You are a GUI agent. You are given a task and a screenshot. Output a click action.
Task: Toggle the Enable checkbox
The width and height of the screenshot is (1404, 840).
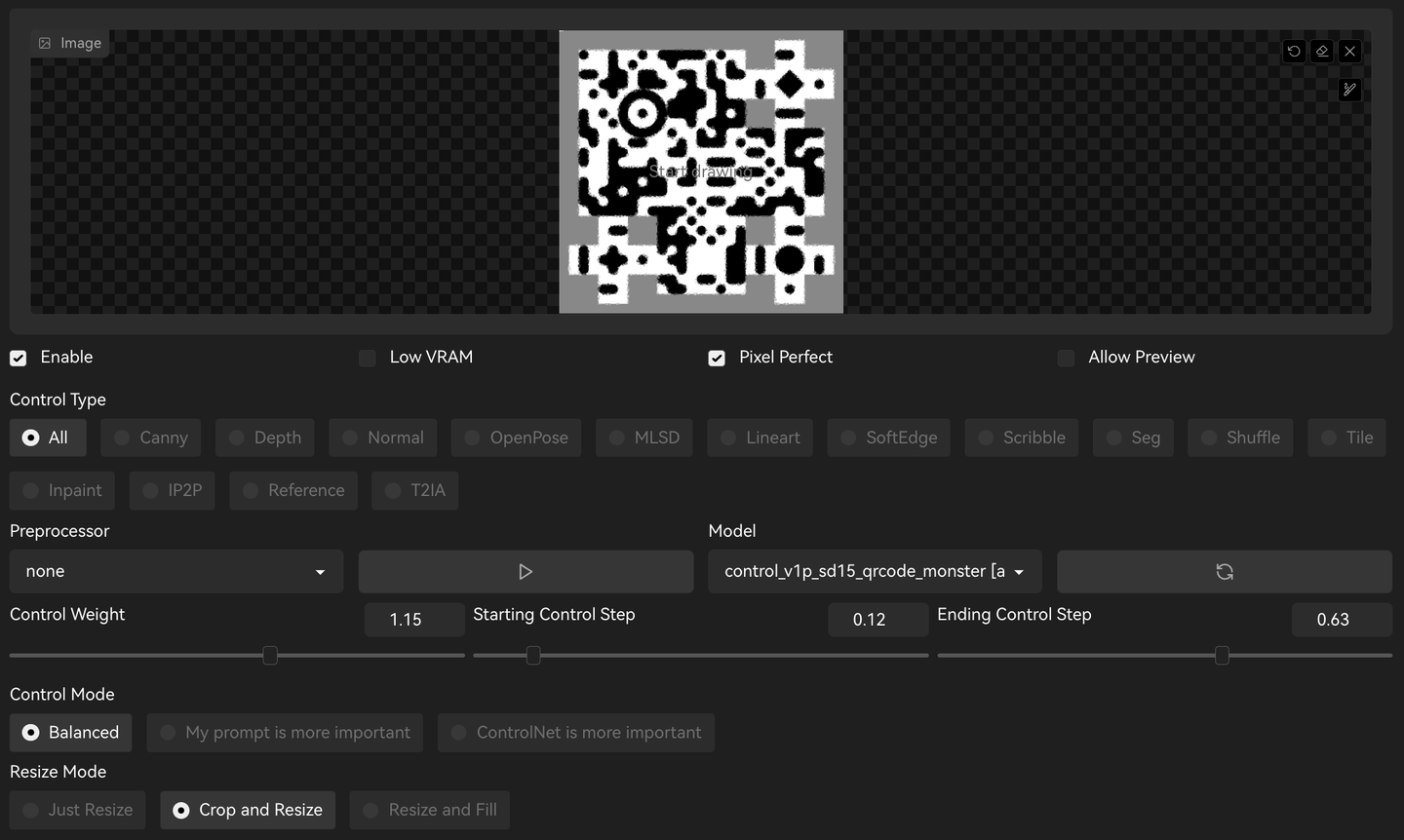[x=19, y=359]
